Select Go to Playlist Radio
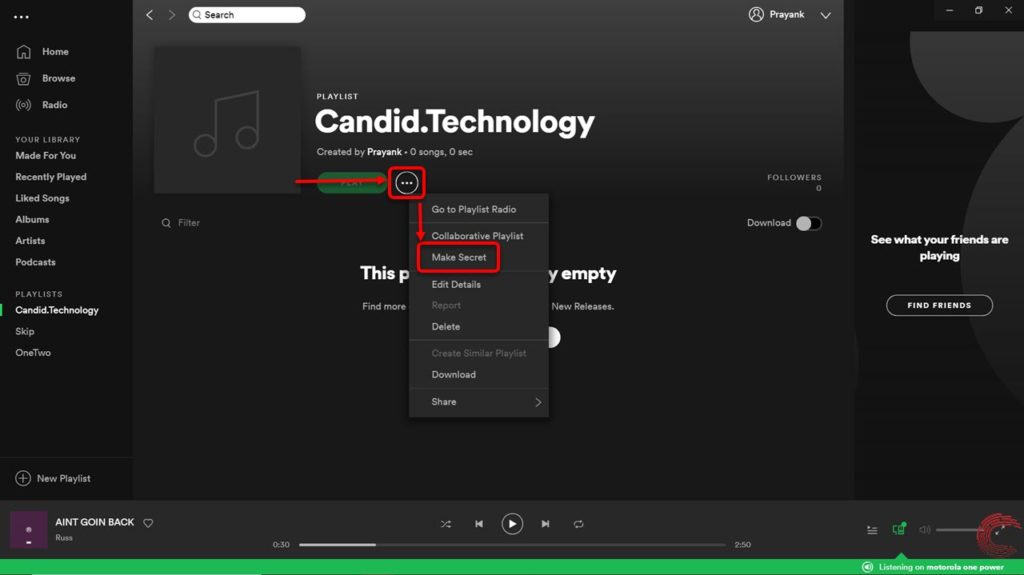Viewport: 1024px width, 575px height. pos(479,210)
